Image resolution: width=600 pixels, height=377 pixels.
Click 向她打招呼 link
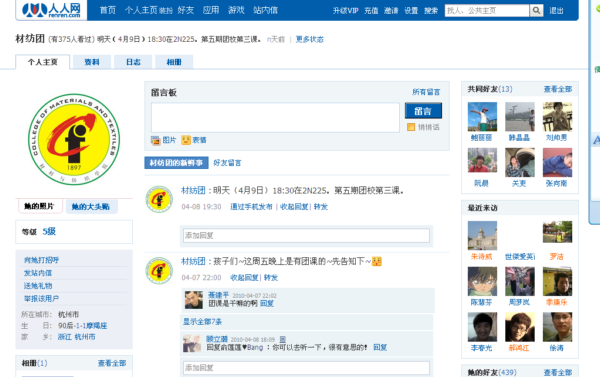click(x=41, y=260)
